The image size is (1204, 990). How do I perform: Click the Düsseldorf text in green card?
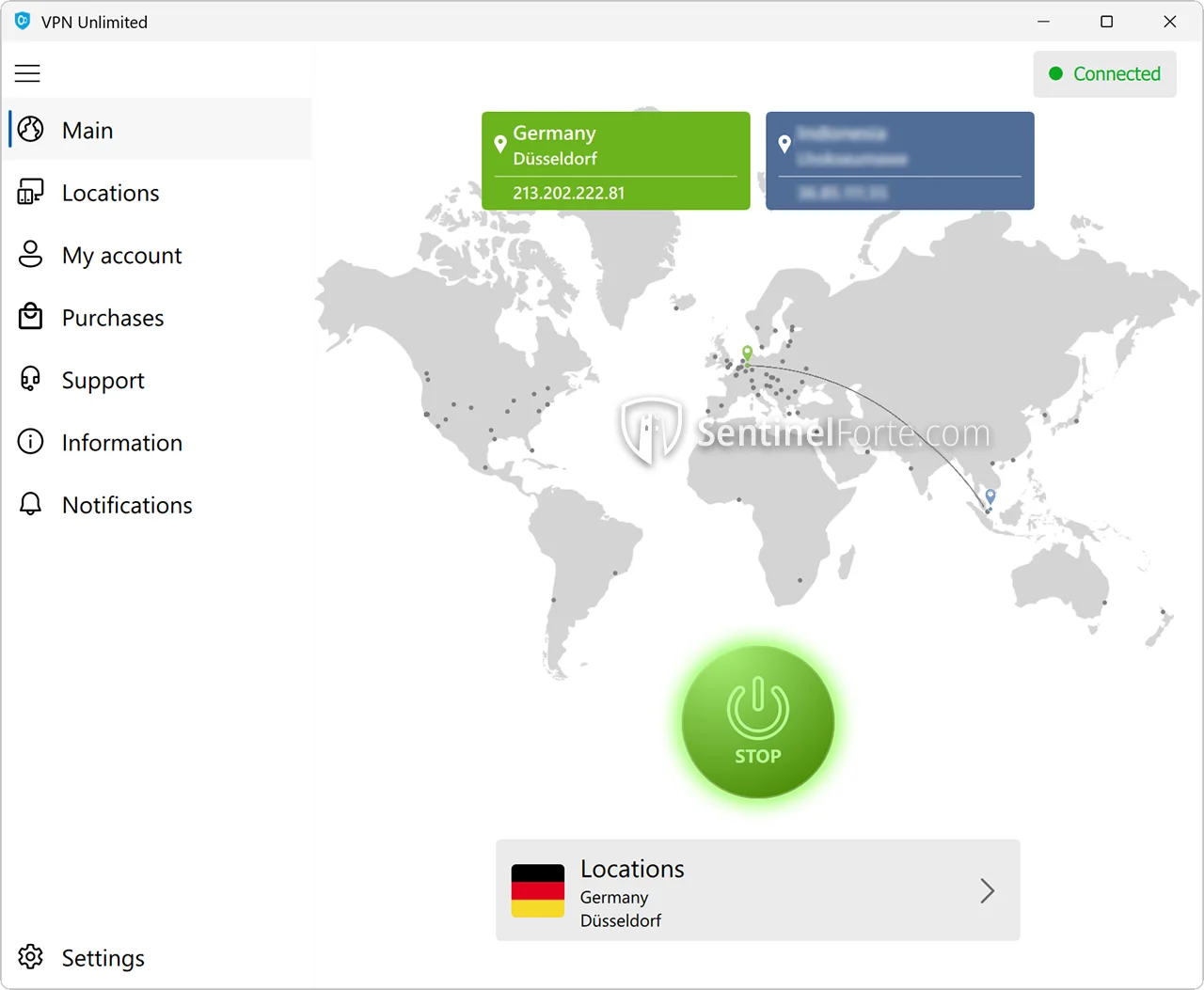tap(555, 158)
